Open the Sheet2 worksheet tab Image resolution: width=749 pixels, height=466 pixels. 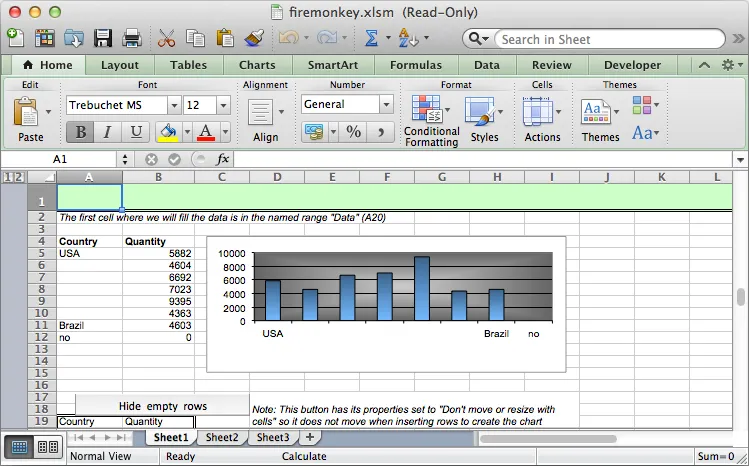[x=221, y=437]
